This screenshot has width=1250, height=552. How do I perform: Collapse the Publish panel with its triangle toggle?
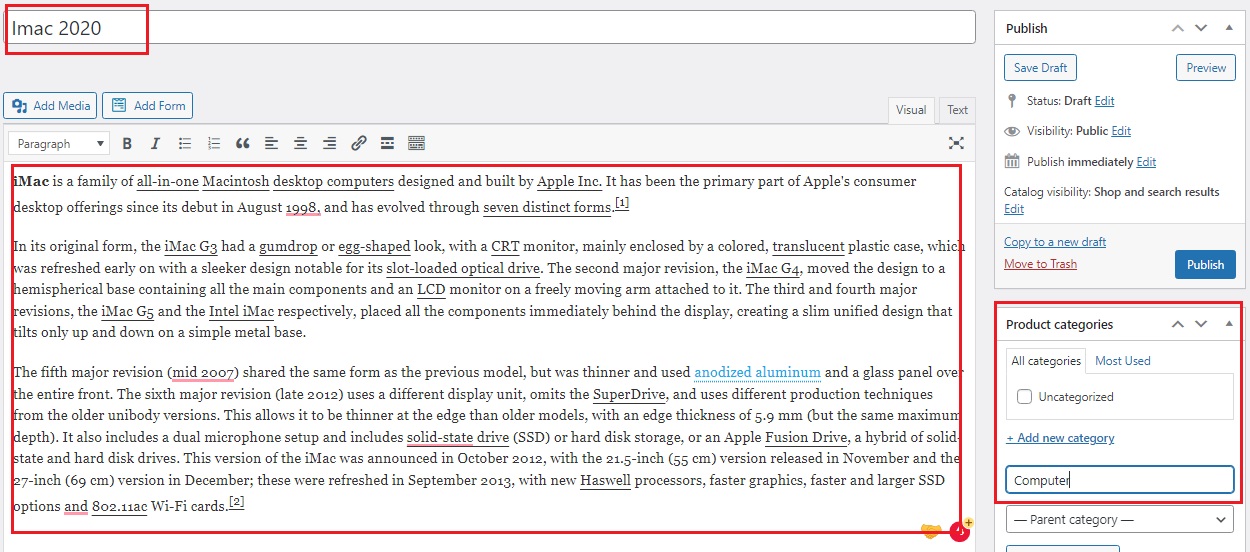1228,28
